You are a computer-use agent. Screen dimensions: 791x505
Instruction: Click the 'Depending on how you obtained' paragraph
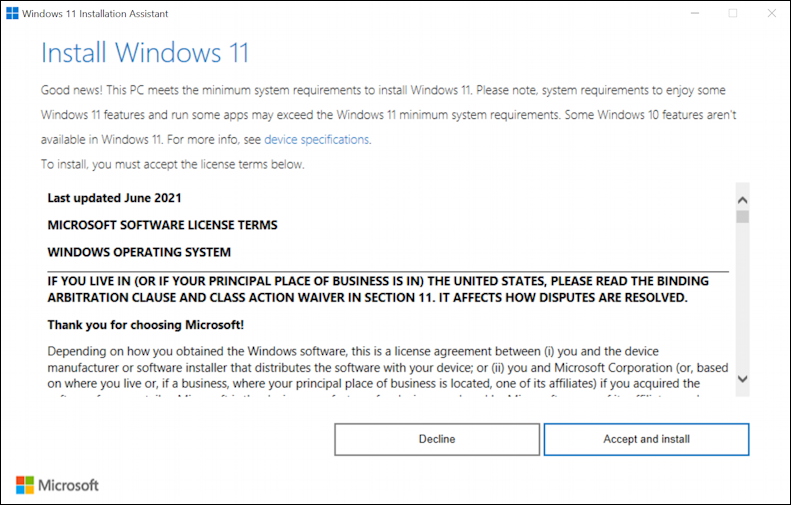pos(388,373)
